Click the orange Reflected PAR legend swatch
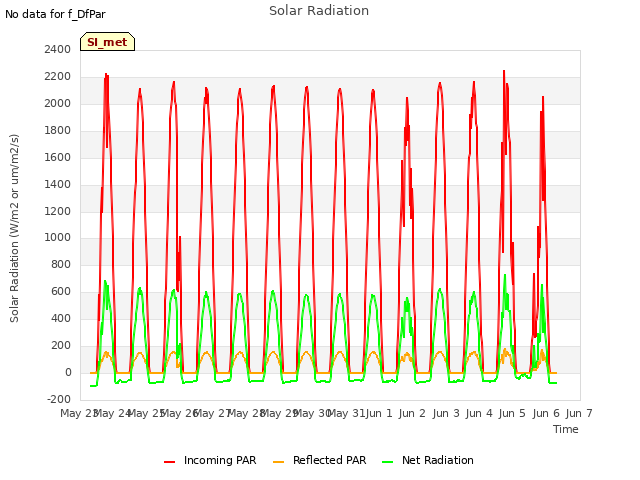 click(x=278, y=462)
